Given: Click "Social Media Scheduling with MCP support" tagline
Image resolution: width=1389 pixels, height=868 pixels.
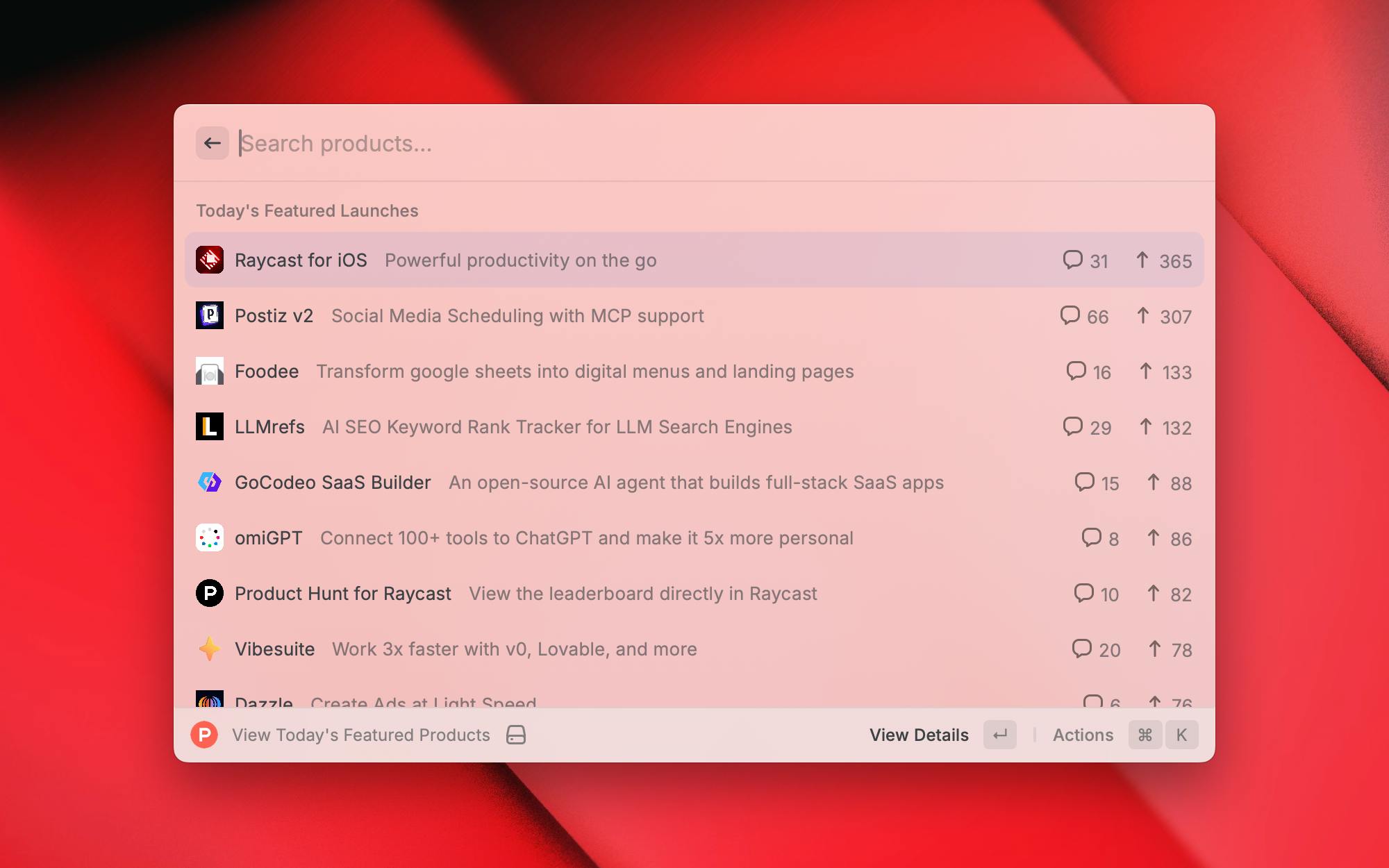Looking at the screenshot, I should (x=517, y=316).
